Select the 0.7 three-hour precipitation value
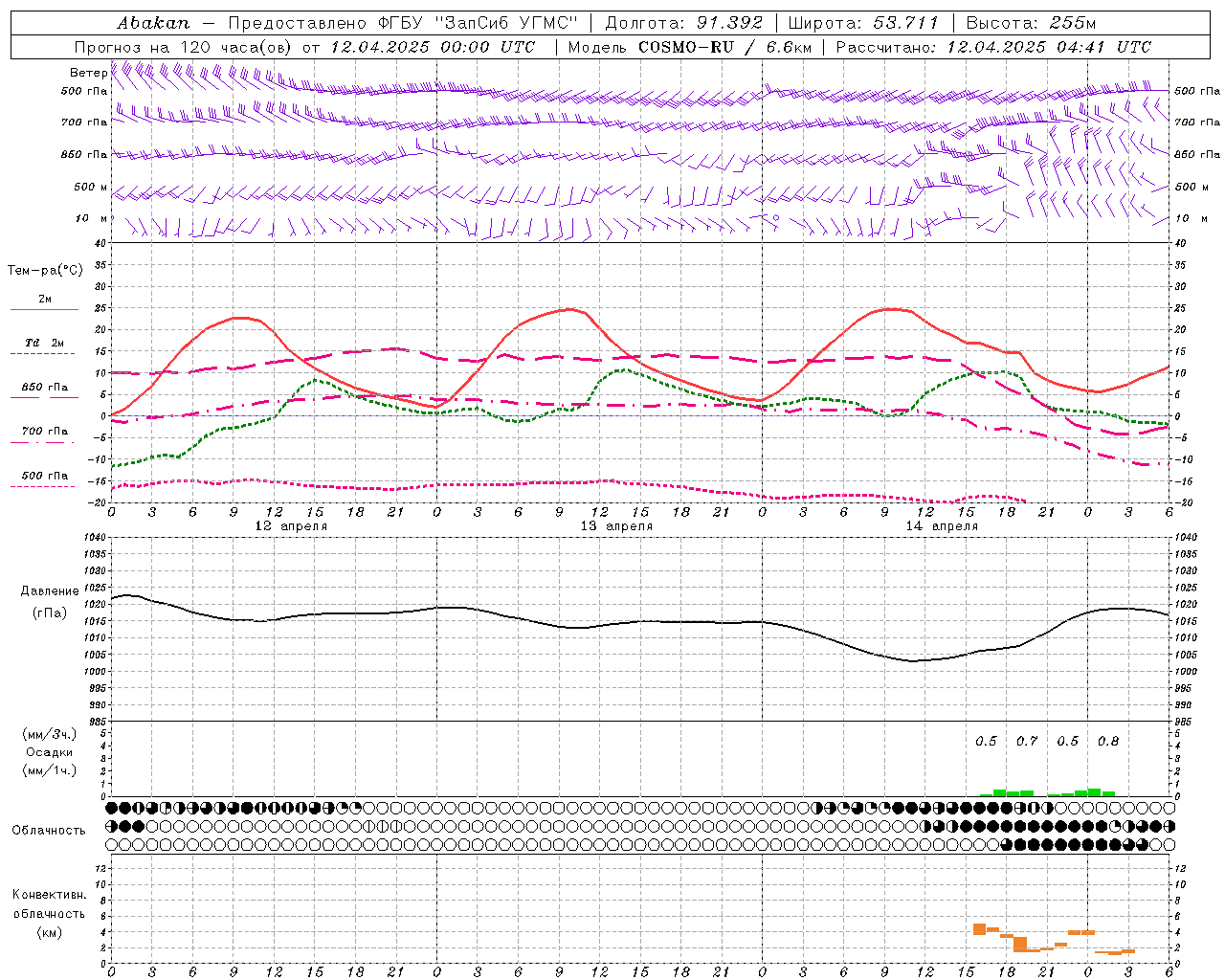Image resolution: width=1225 pixels, height=980 pixels. click(x=1027, y=742)
